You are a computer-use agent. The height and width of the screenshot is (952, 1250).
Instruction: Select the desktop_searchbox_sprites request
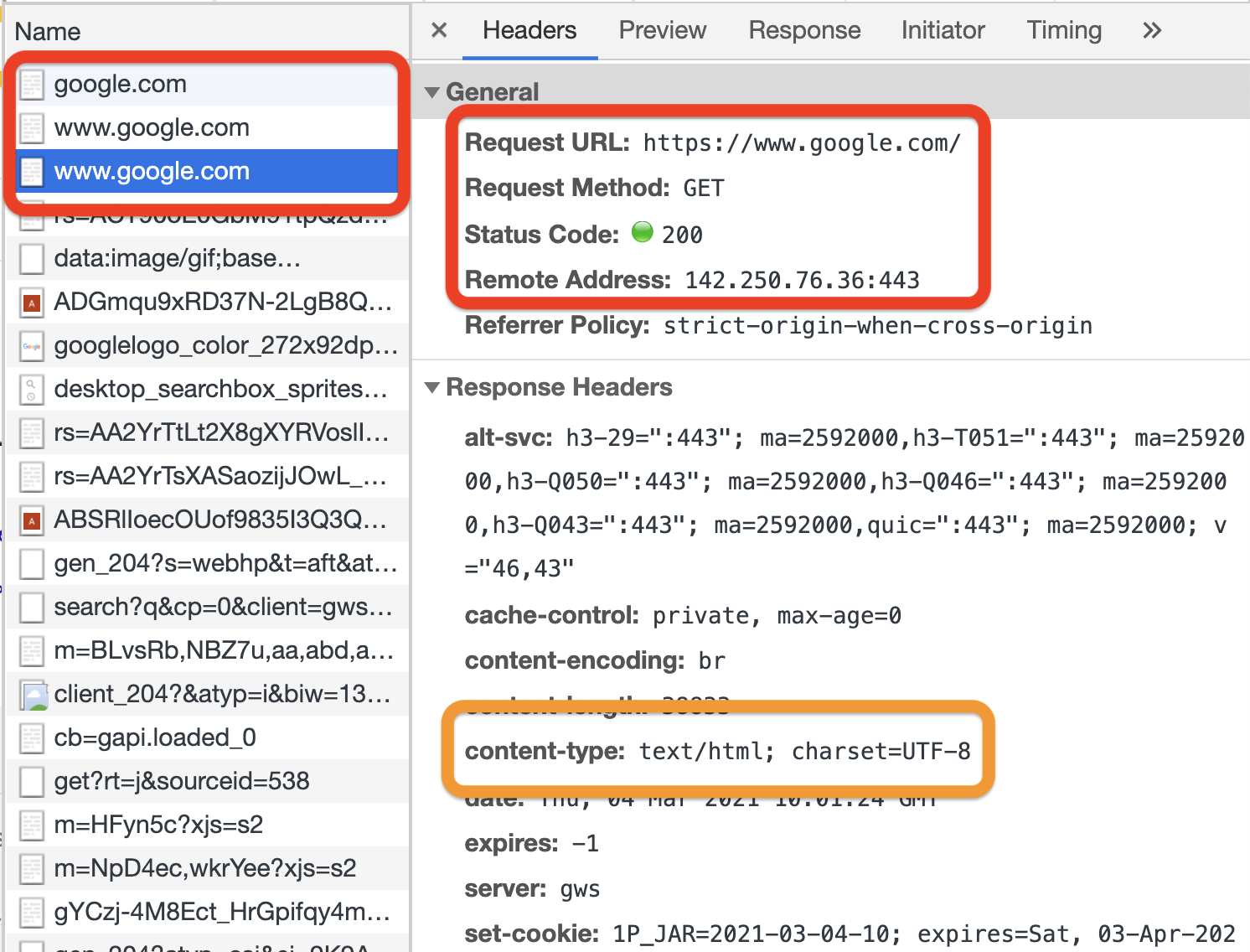[207, 389]
